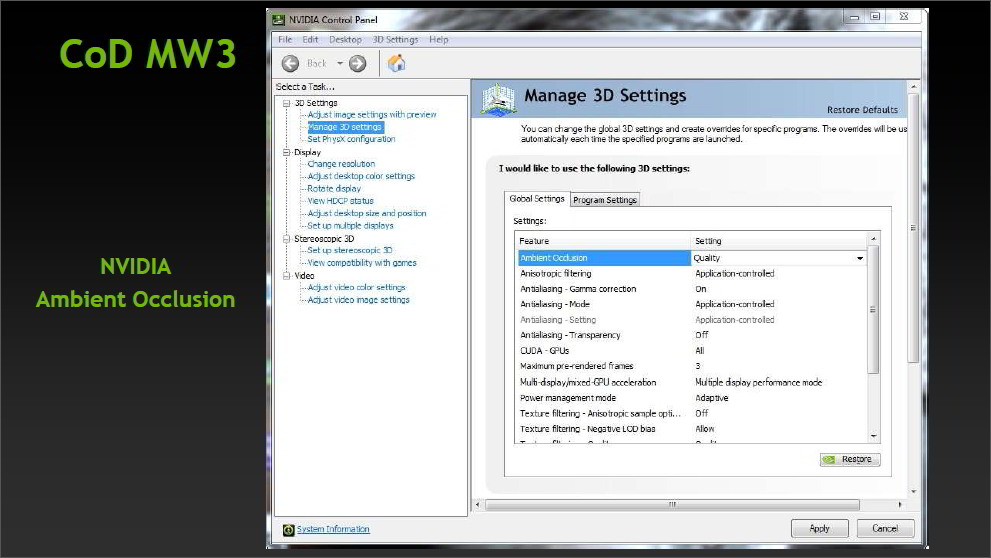The width and height of the screenshot is (991, 558).
Task: Open the Help menu
Action: pyautogui.click(x=439, y=39)
